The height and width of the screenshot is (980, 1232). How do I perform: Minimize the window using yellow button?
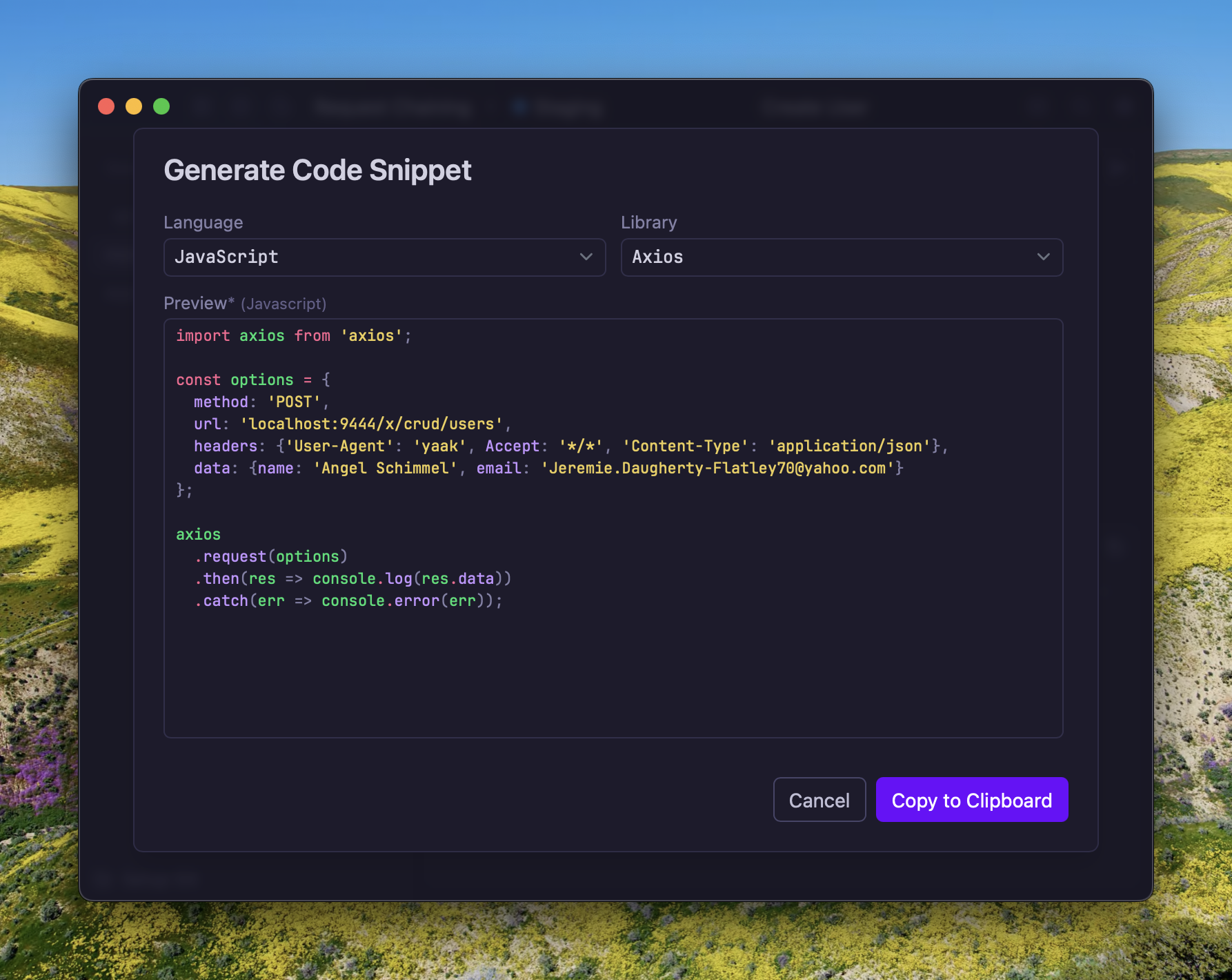(134, 106)
